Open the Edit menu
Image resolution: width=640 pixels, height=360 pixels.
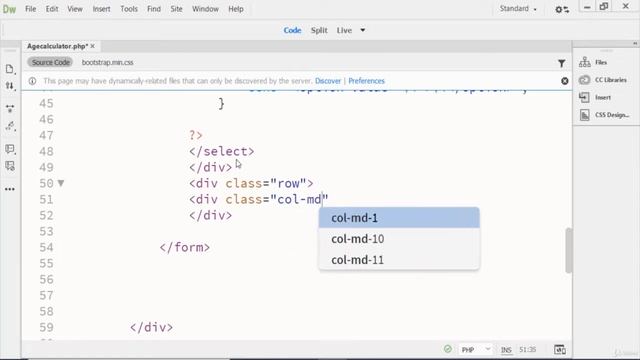click(x=52, y=9)
